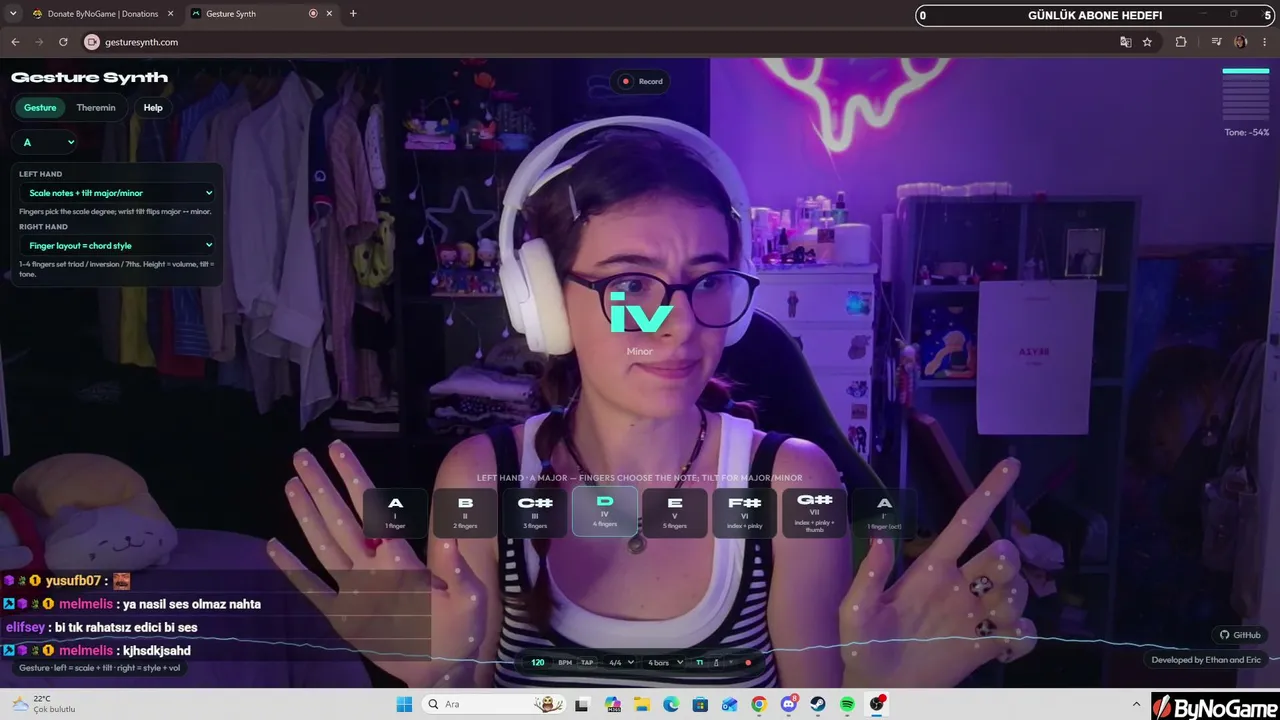
Task: Open Task View on the taskbar
Action: click(x=582, y=704)
